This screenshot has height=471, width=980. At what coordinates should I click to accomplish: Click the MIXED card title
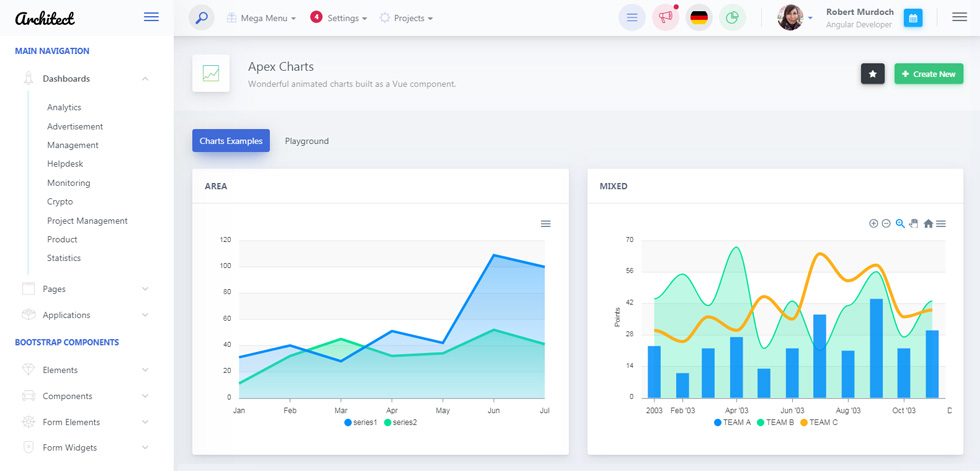tap(613, 186)
